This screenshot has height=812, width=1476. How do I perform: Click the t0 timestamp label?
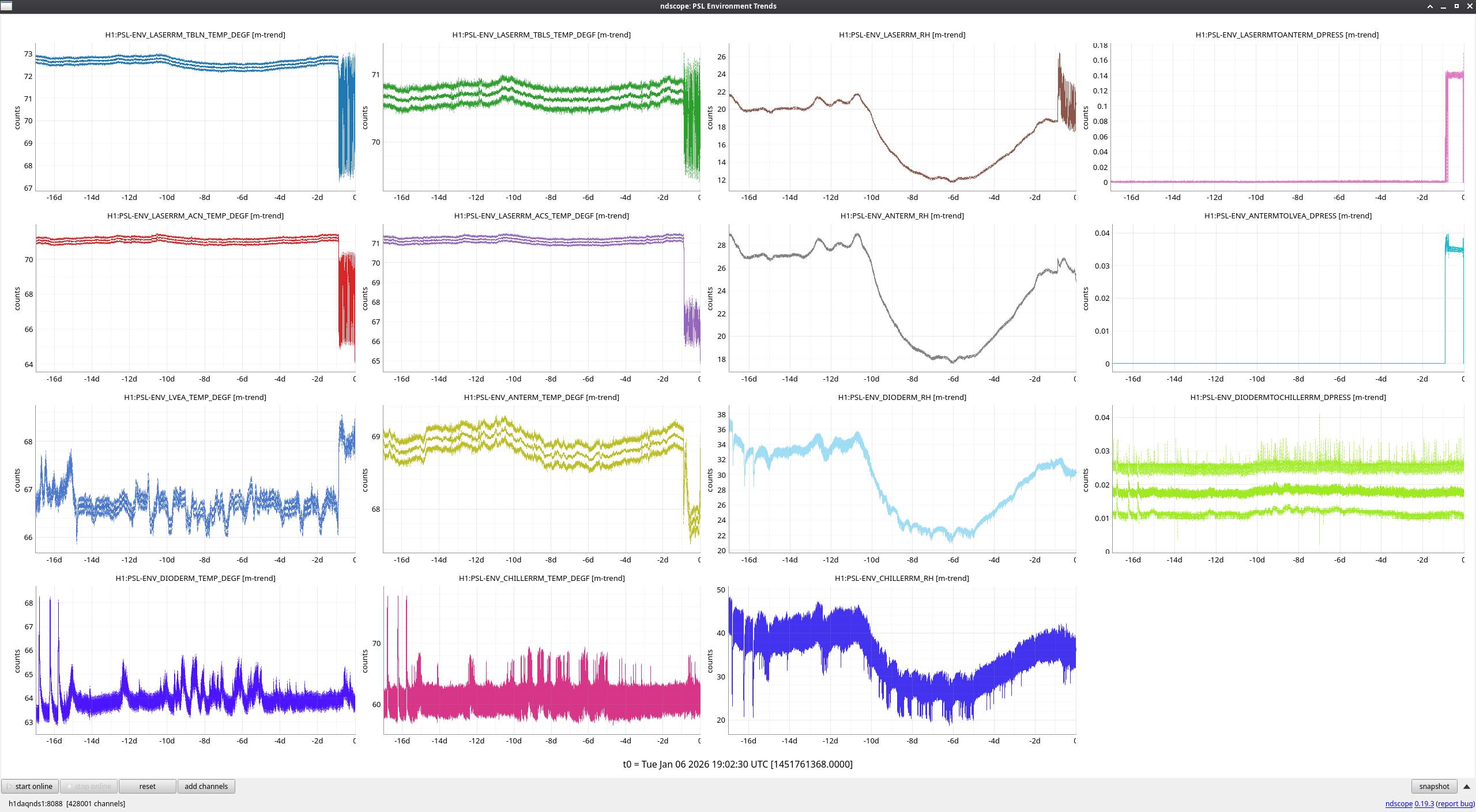point(737,764)
